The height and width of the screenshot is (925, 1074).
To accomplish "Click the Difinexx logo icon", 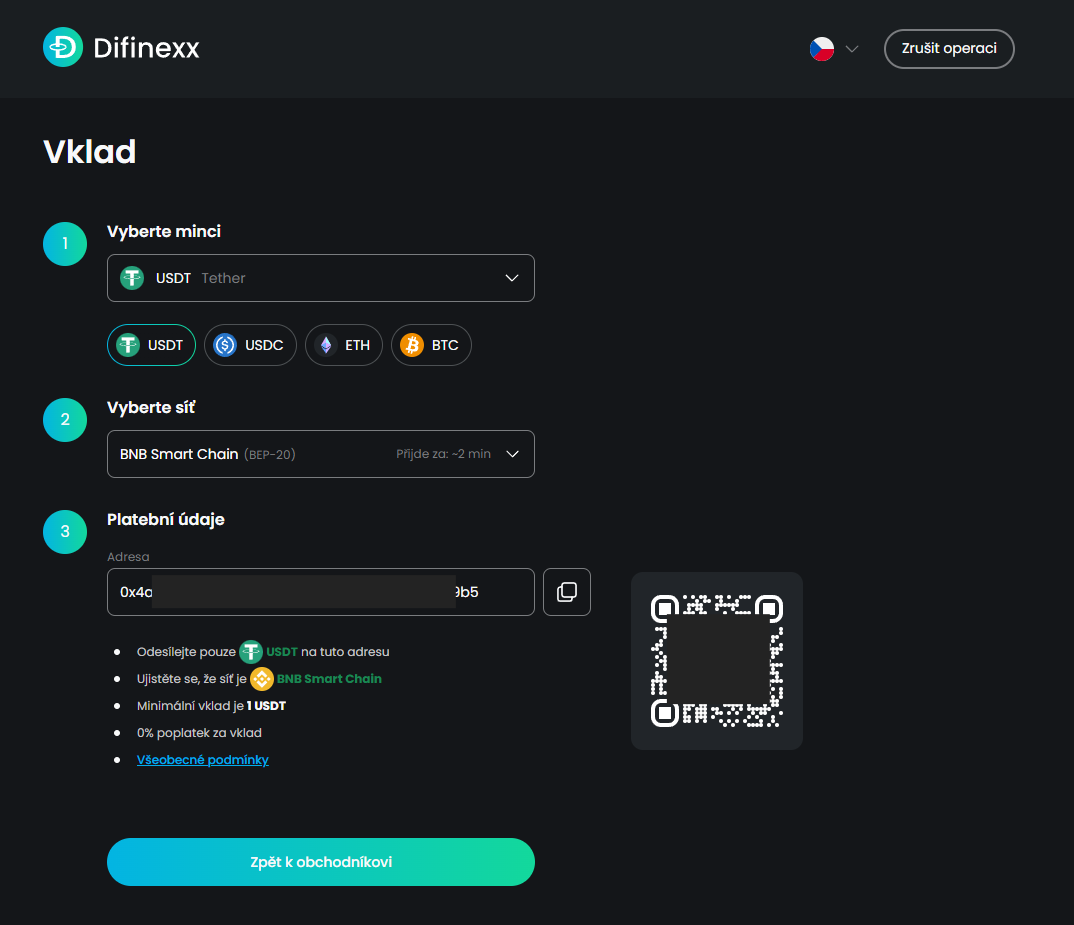I will coord(63,47).
